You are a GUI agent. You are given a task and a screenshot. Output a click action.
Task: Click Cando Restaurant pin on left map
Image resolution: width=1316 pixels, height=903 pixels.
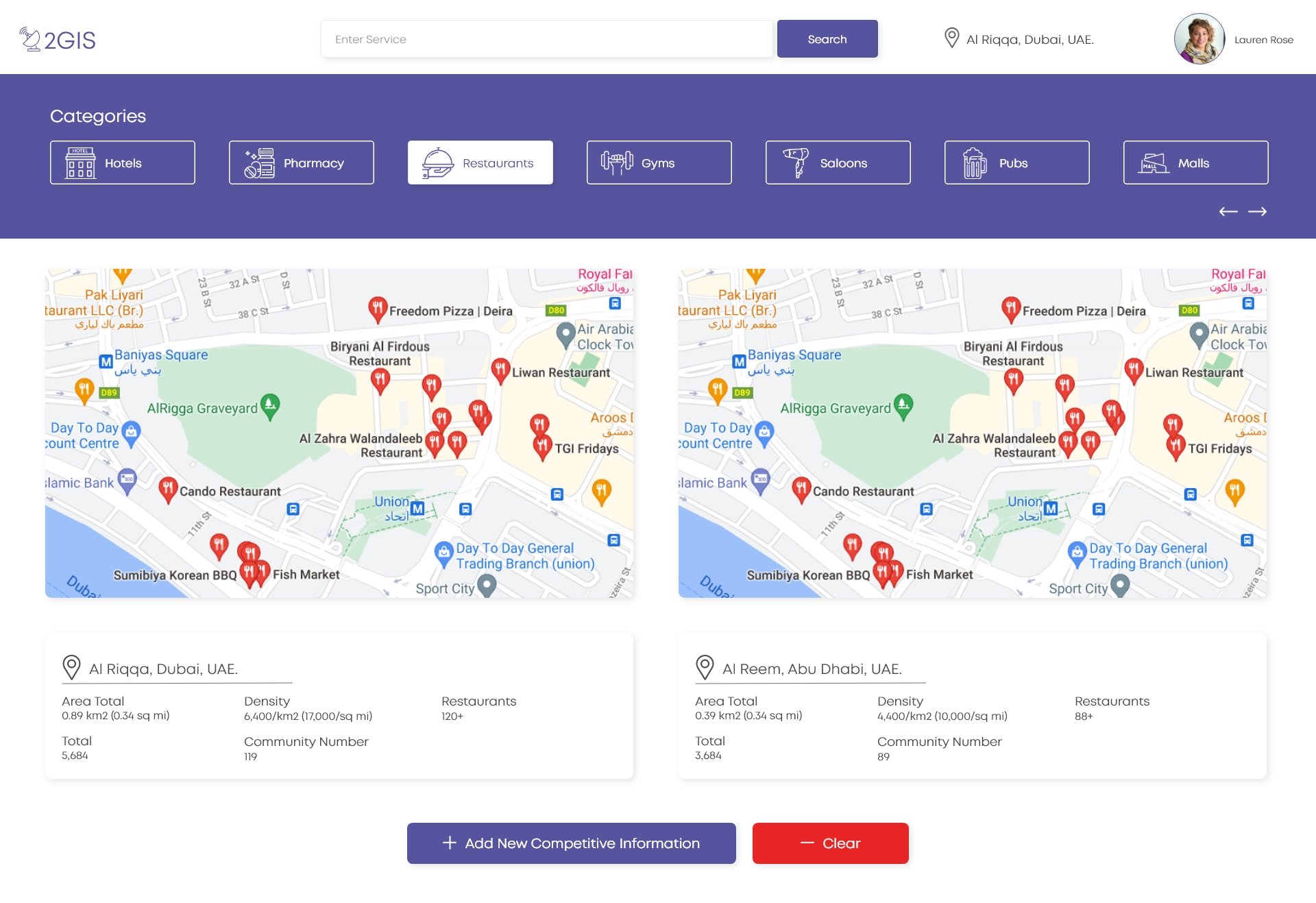point(168,490)
